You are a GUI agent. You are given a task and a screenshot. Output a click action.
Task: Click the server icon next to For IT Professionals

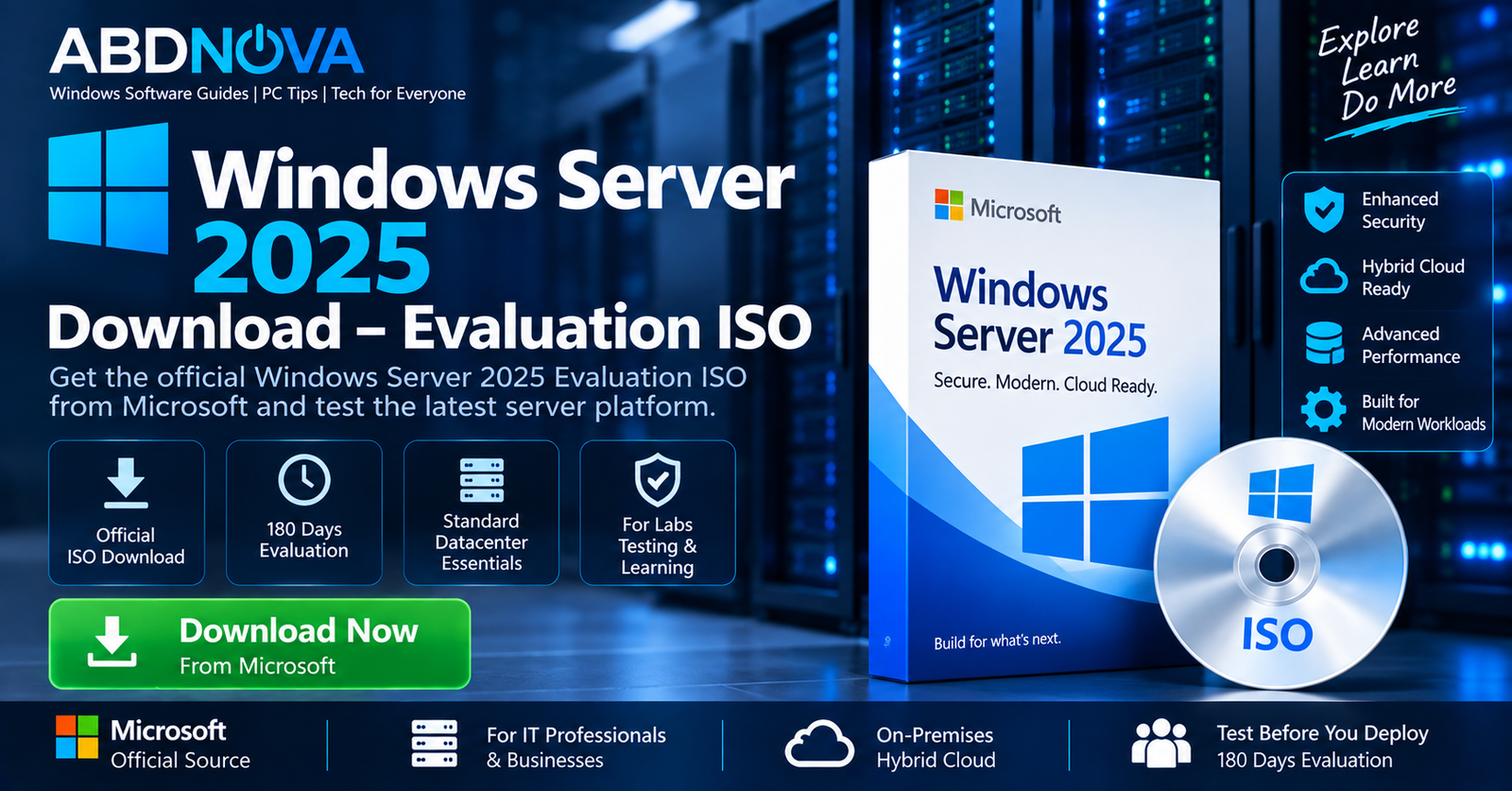tap(435, 744)
